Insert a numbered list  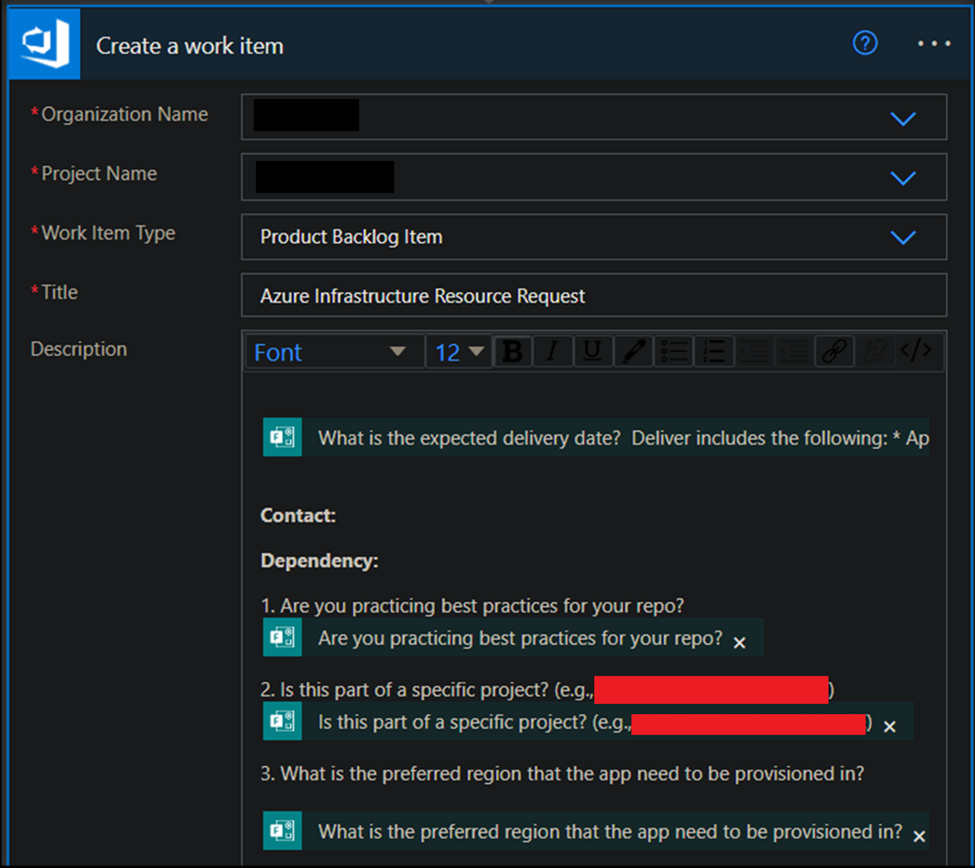click(x=714, y=351)
